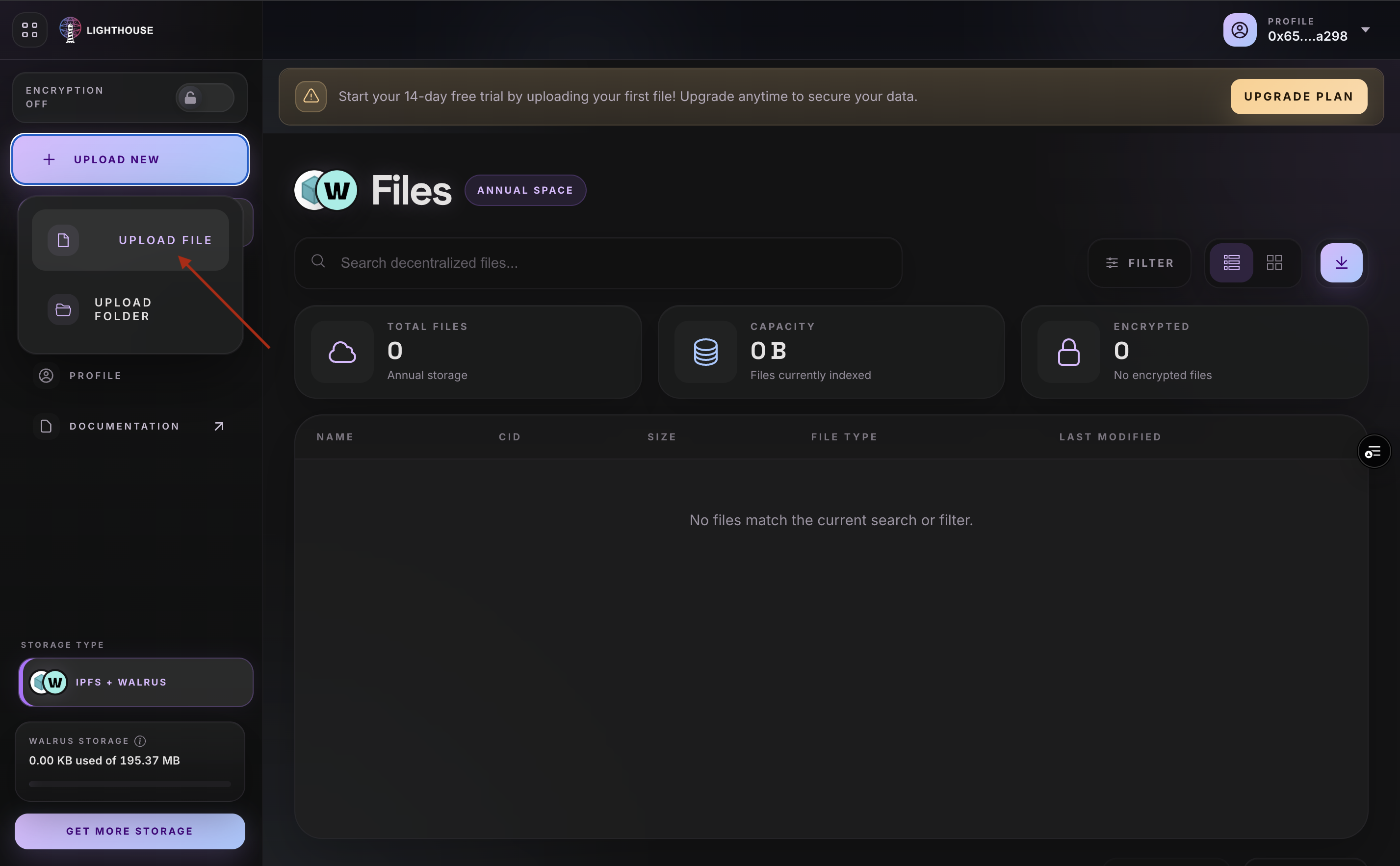Click "Files currently indexed" text
This screenshot has height=866, width=1400.
[810, 375]
